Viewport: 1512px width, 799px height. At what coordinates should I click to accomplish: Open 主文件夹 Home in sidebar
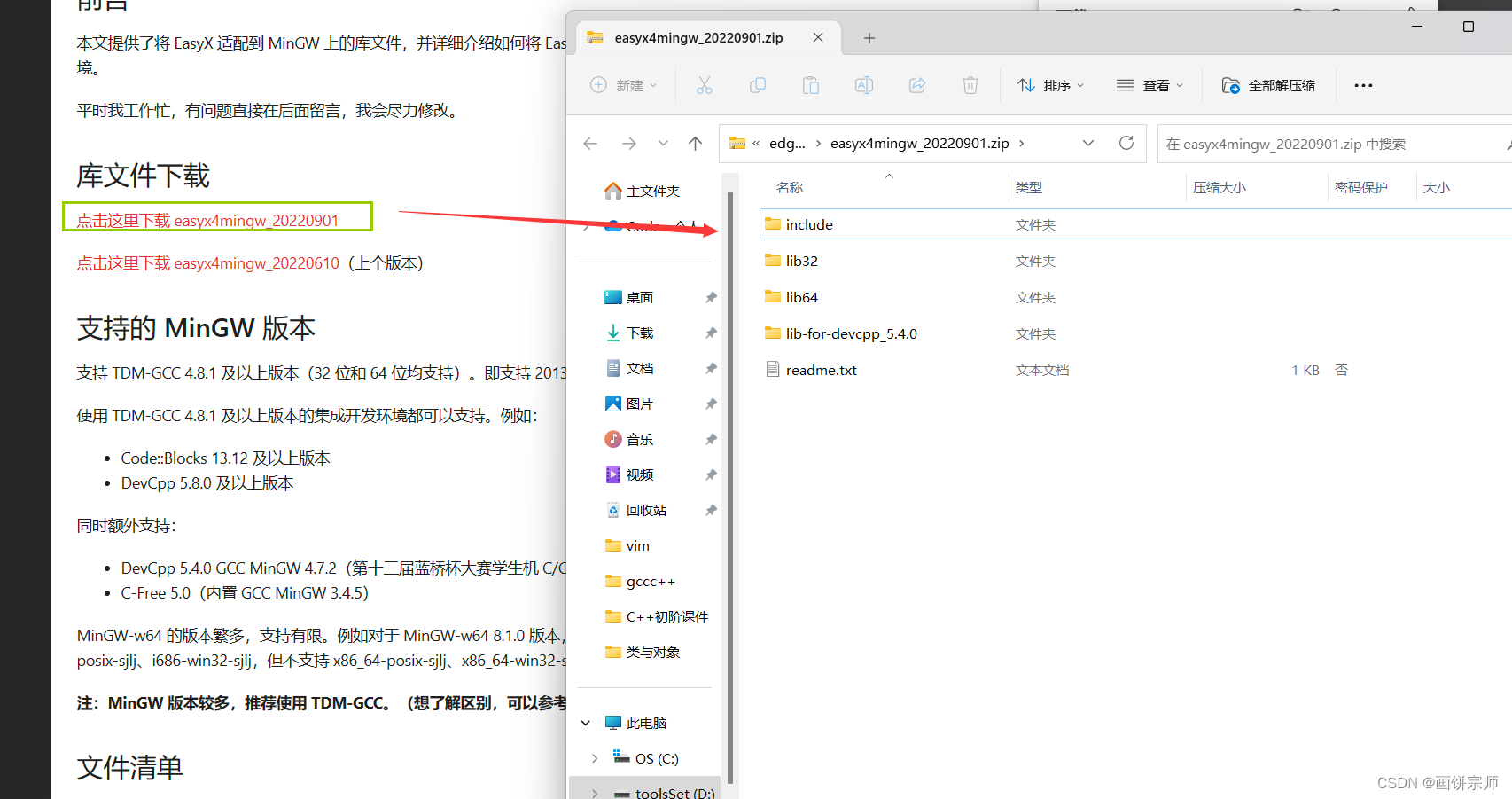click(643, 191)
